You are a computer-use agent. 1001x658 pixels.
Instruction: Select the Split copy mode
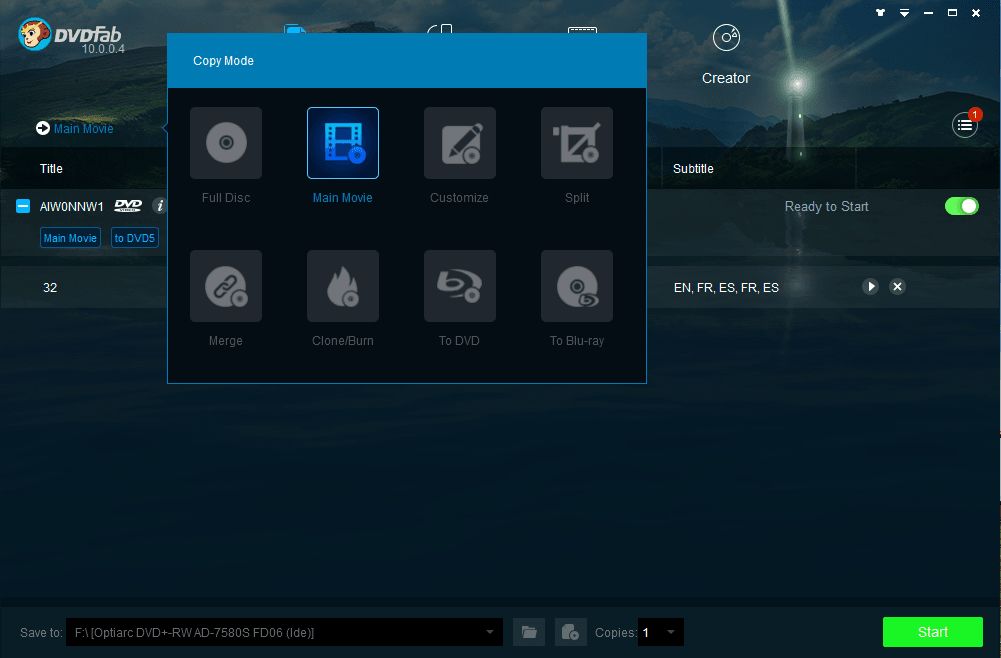tap(577, 143)
